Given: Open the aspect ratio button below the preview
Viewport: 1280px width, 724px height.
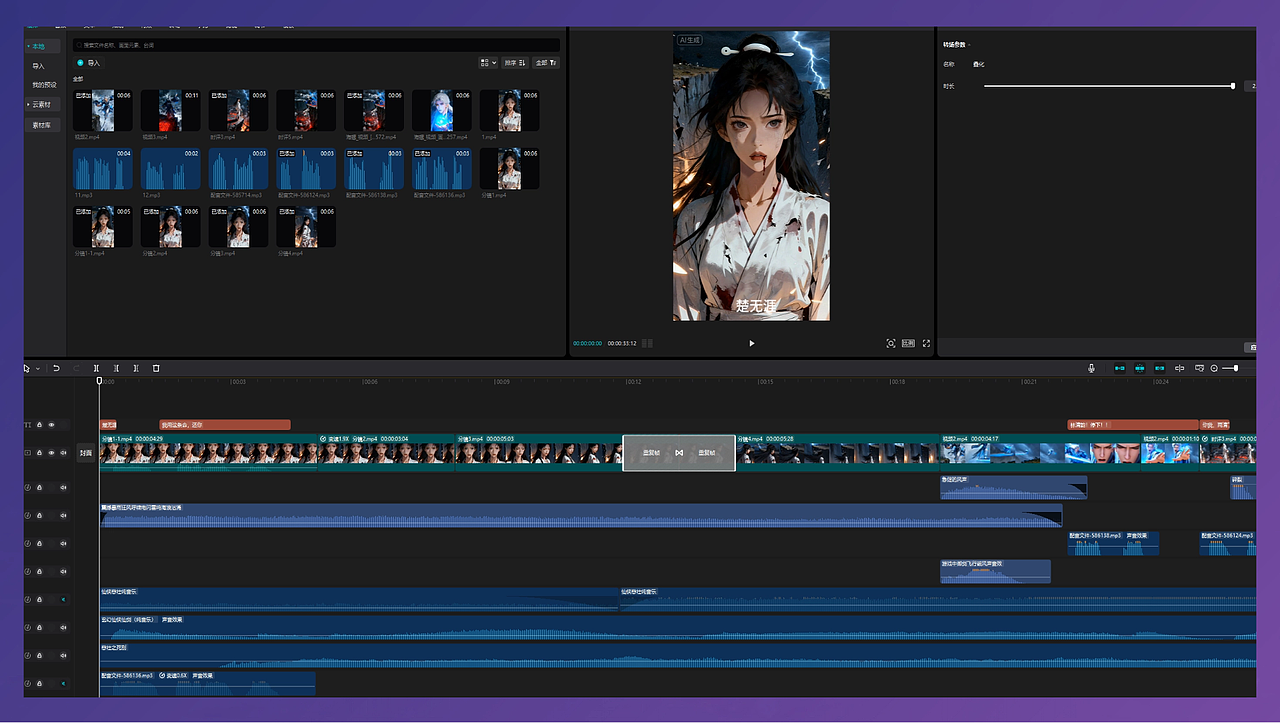Looking at the screenshot, I should tap(908, 343).
